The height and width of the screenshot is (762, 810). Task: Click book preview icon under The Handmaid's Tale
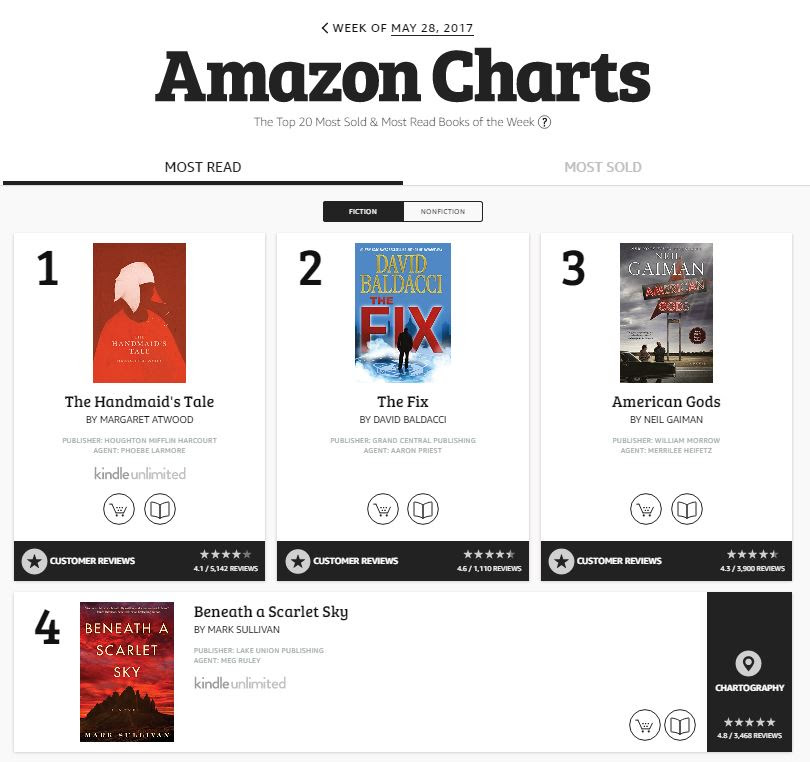click(160, 510)
